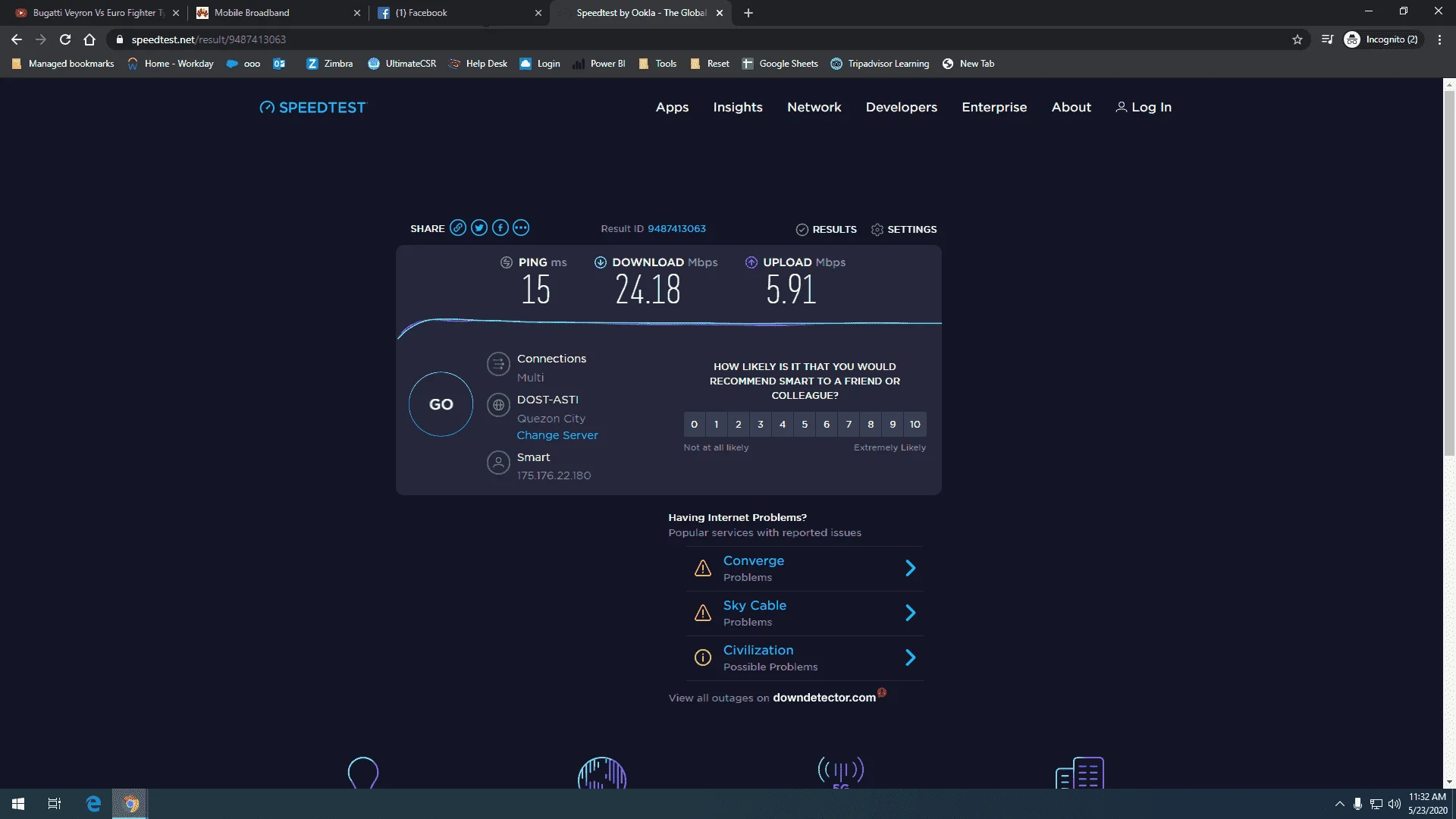The width and height of the screenshot is (1456, 819).
Task: Start a new test with GO
Action: (x=441, y=404)
